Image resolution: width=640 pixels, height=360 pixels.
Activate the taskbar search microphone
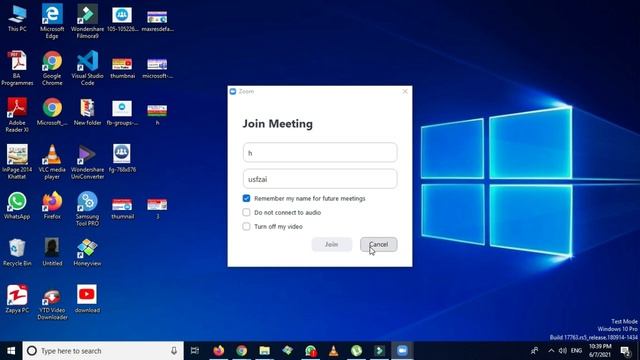tap(174, 351)
